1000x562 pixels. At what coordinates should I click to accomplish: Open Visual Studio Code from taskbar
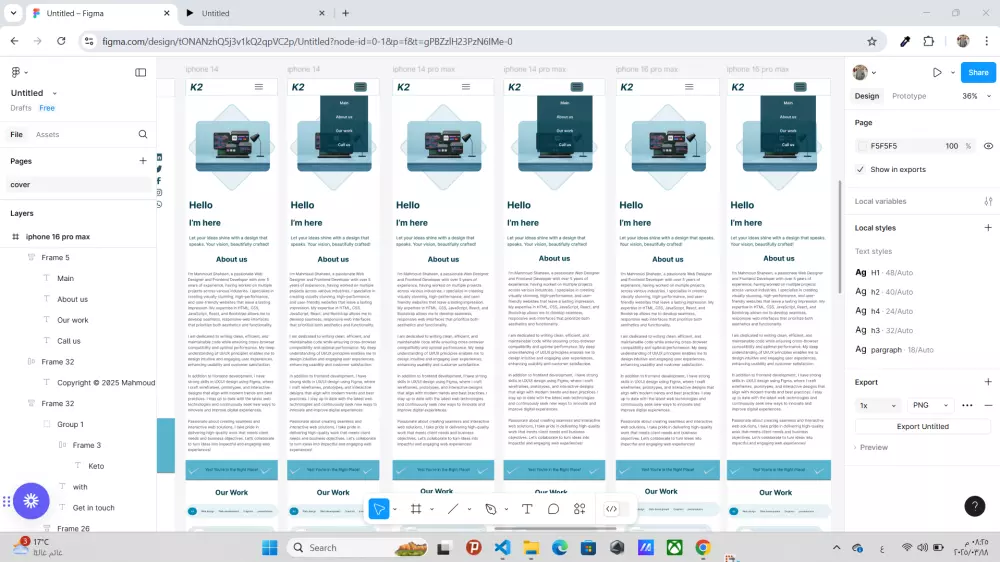pyautogui.click(x=502, y=547)
